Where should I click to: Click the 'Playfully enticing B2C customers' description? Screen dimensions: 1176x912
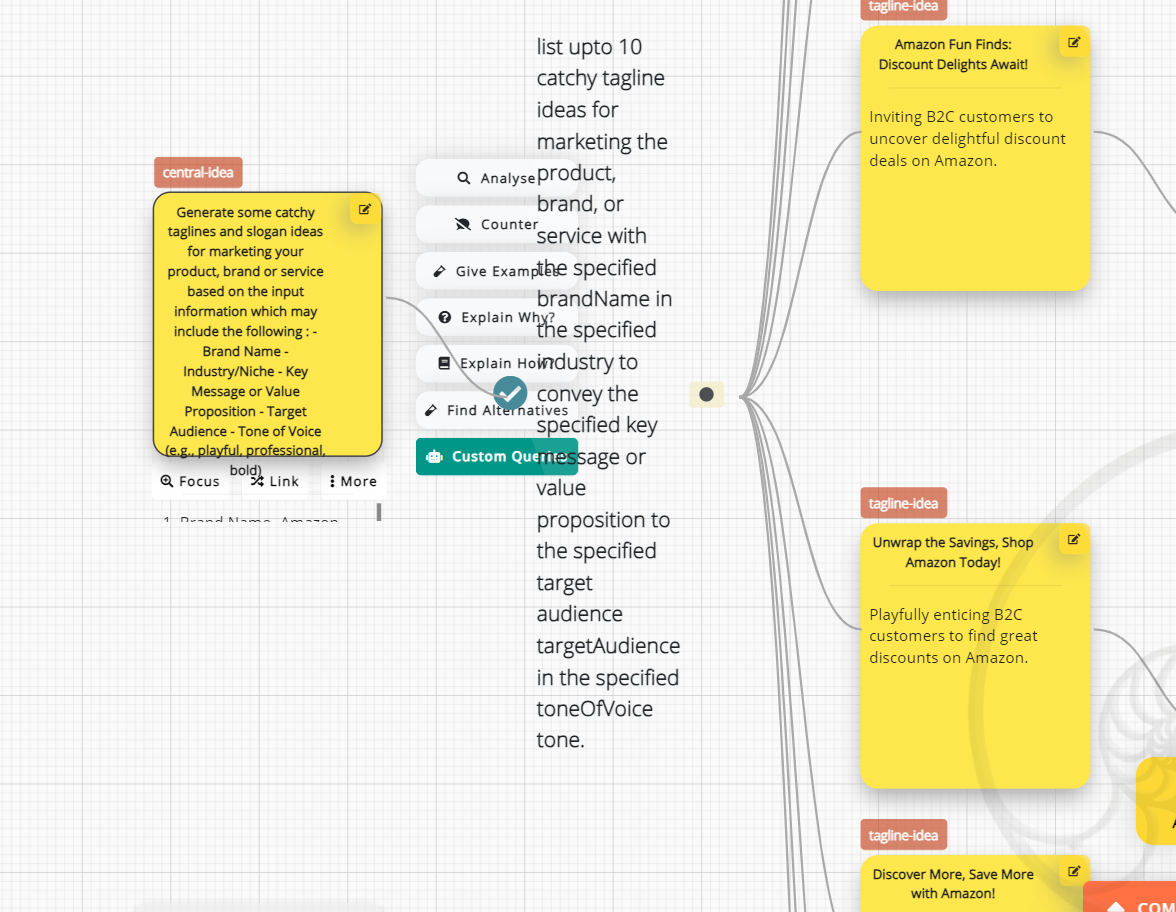pyautogui.click(x=953, y=636)
